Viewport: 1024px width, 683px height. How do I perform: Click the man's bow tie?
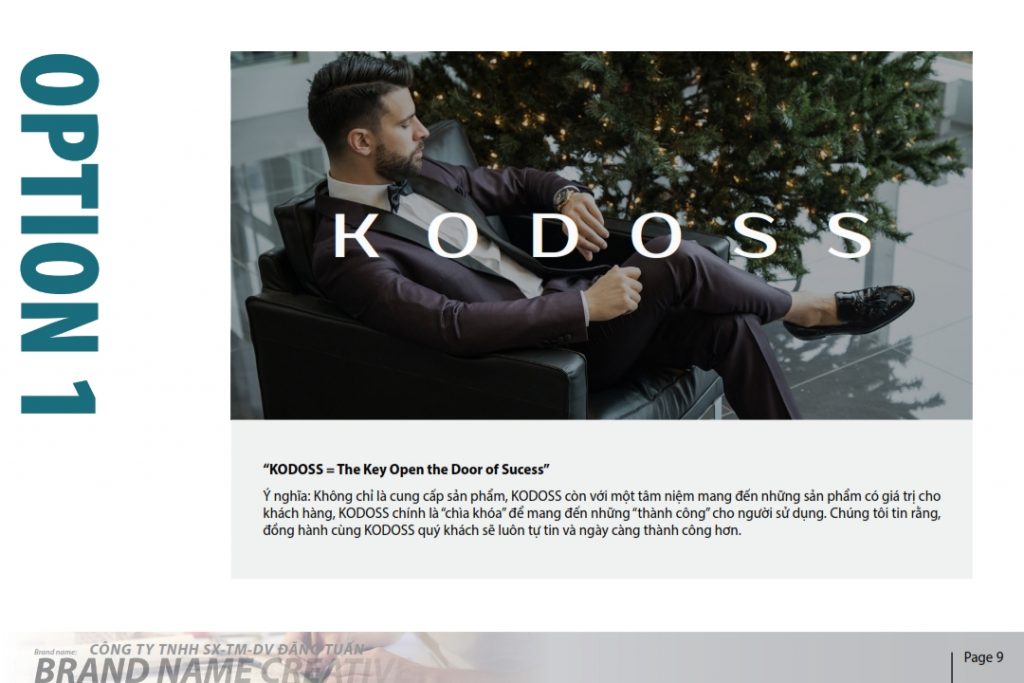(x=398, y=193)
